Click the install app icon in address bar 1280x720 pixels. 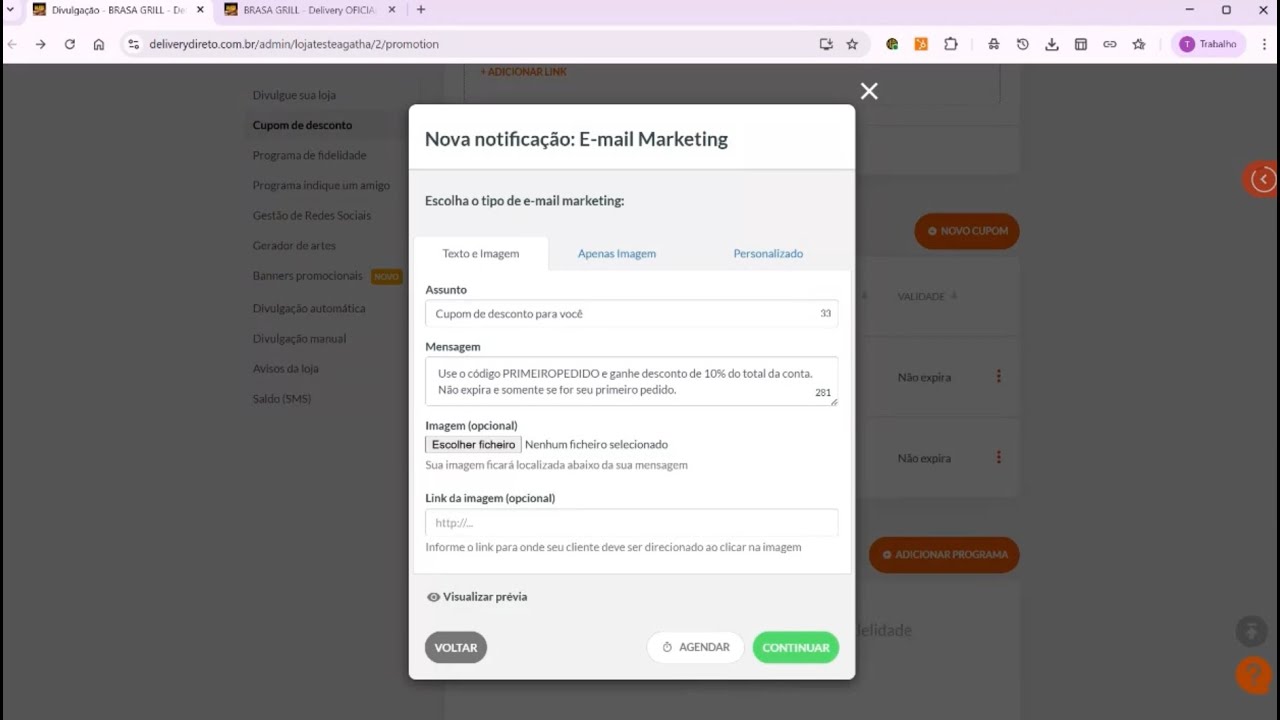826,44
